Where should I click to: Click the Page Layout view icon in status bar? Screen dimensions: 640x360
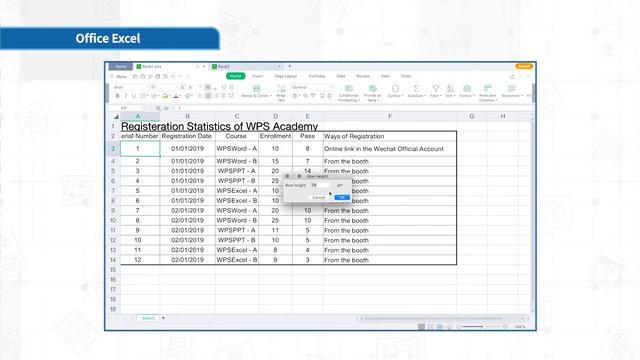coord(431,327)
